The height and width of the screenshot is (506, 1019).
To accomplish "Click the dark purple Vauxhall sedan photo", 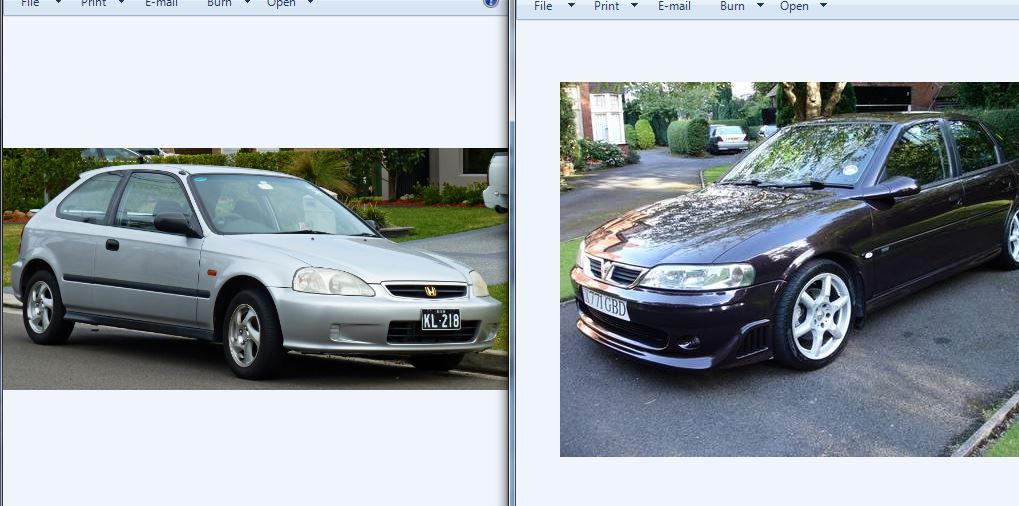I will [x=790, y=269].
